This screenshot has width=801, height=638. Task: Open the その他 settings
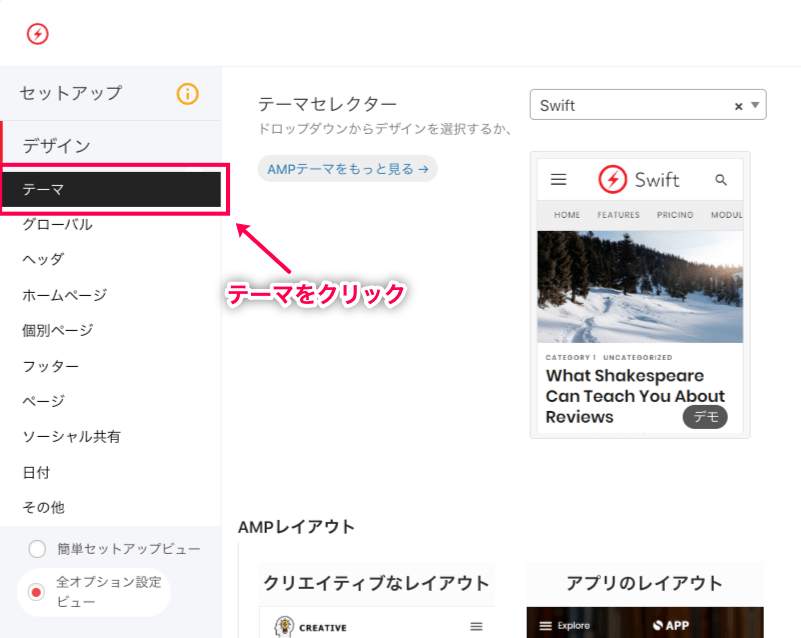pos(43,507)
